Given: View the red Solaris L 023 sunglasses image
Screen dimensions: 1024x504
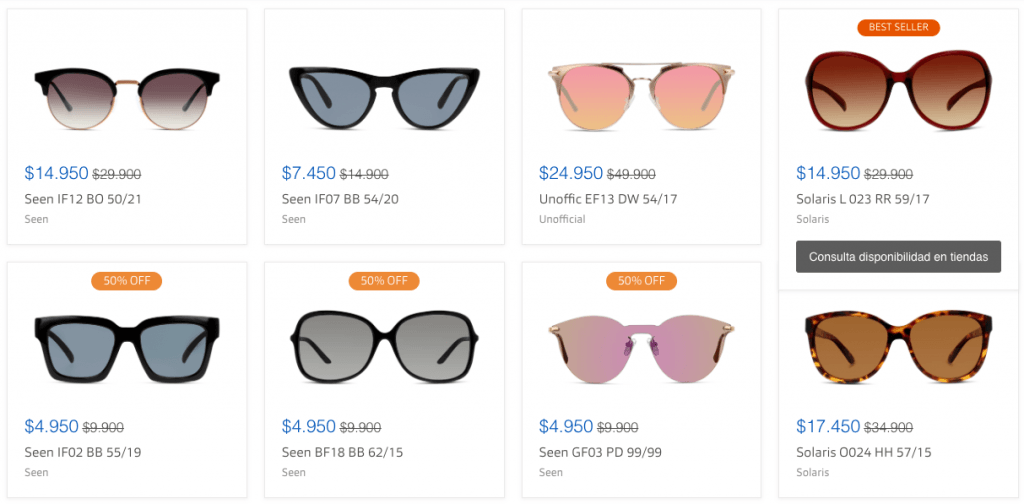Looking at the screenshot, I should (898, 92).
